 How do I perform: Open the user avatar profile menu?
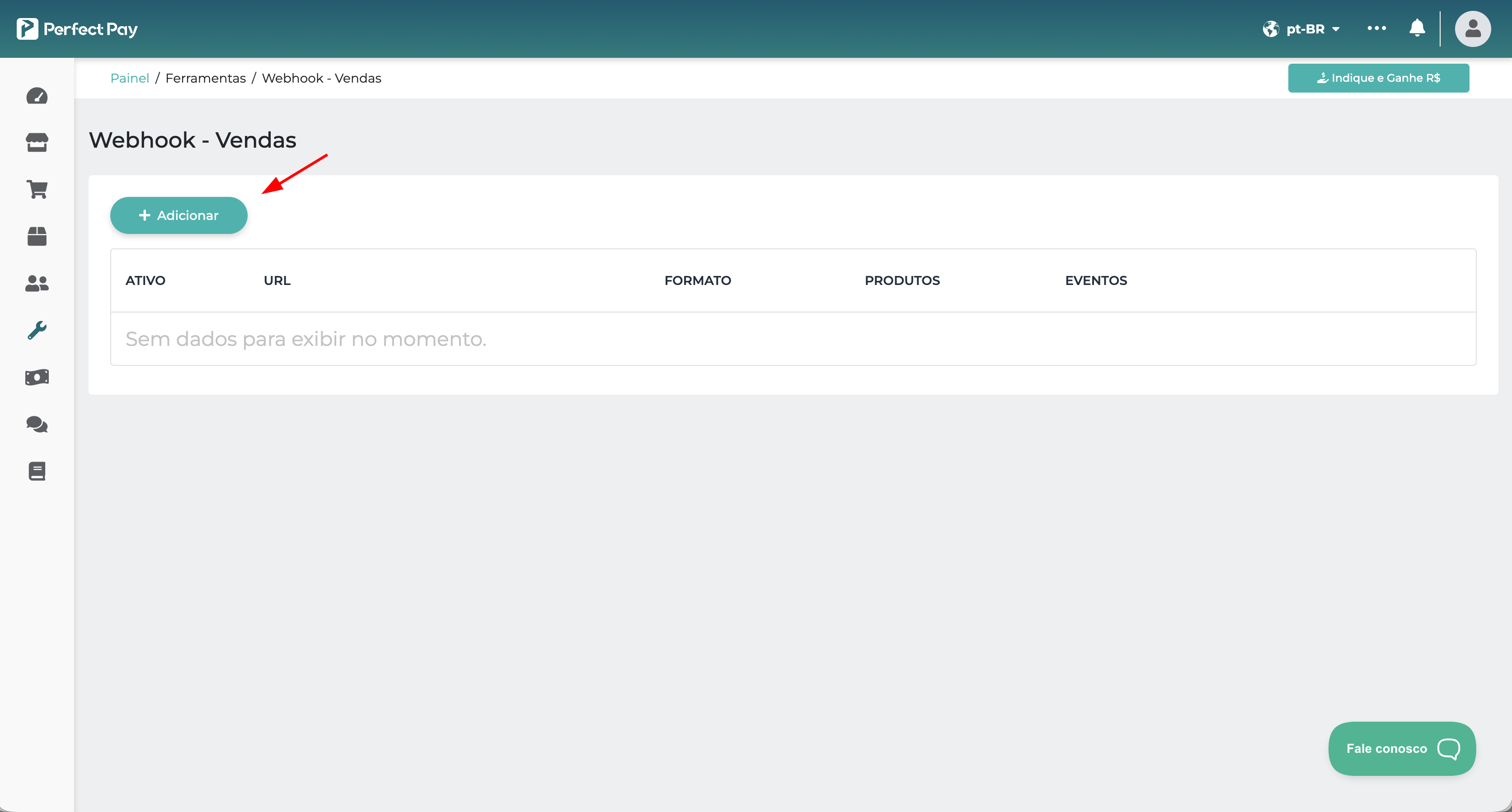tap(1472, 29)
